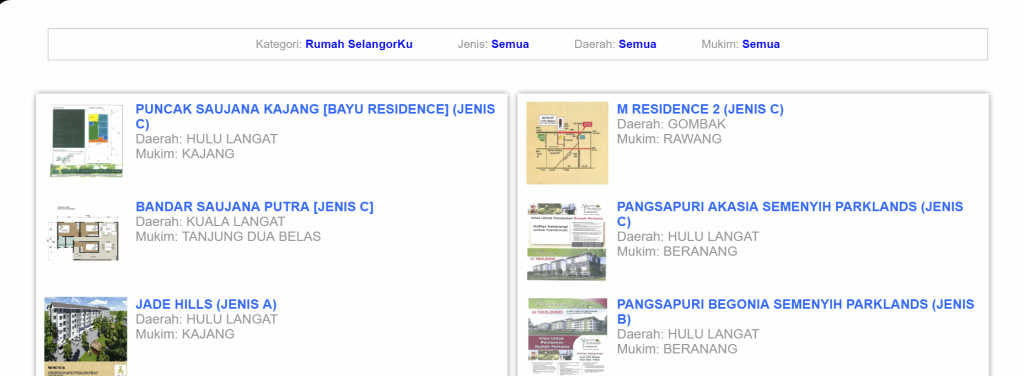1024x376 pixels.
Task: Click the Mukim Rawang text under M Residence 2
Action: pyautogui.click(x=669, y=139)
